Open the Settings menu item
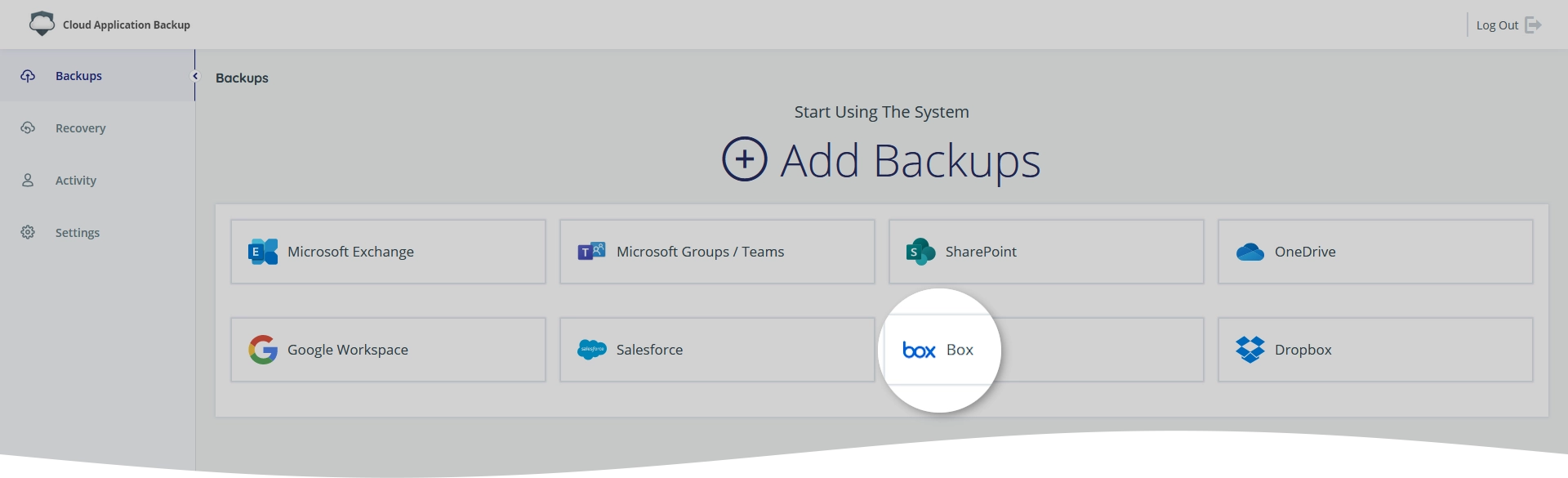The width and height of the screenshot is (1568, 478). (97, 233)
